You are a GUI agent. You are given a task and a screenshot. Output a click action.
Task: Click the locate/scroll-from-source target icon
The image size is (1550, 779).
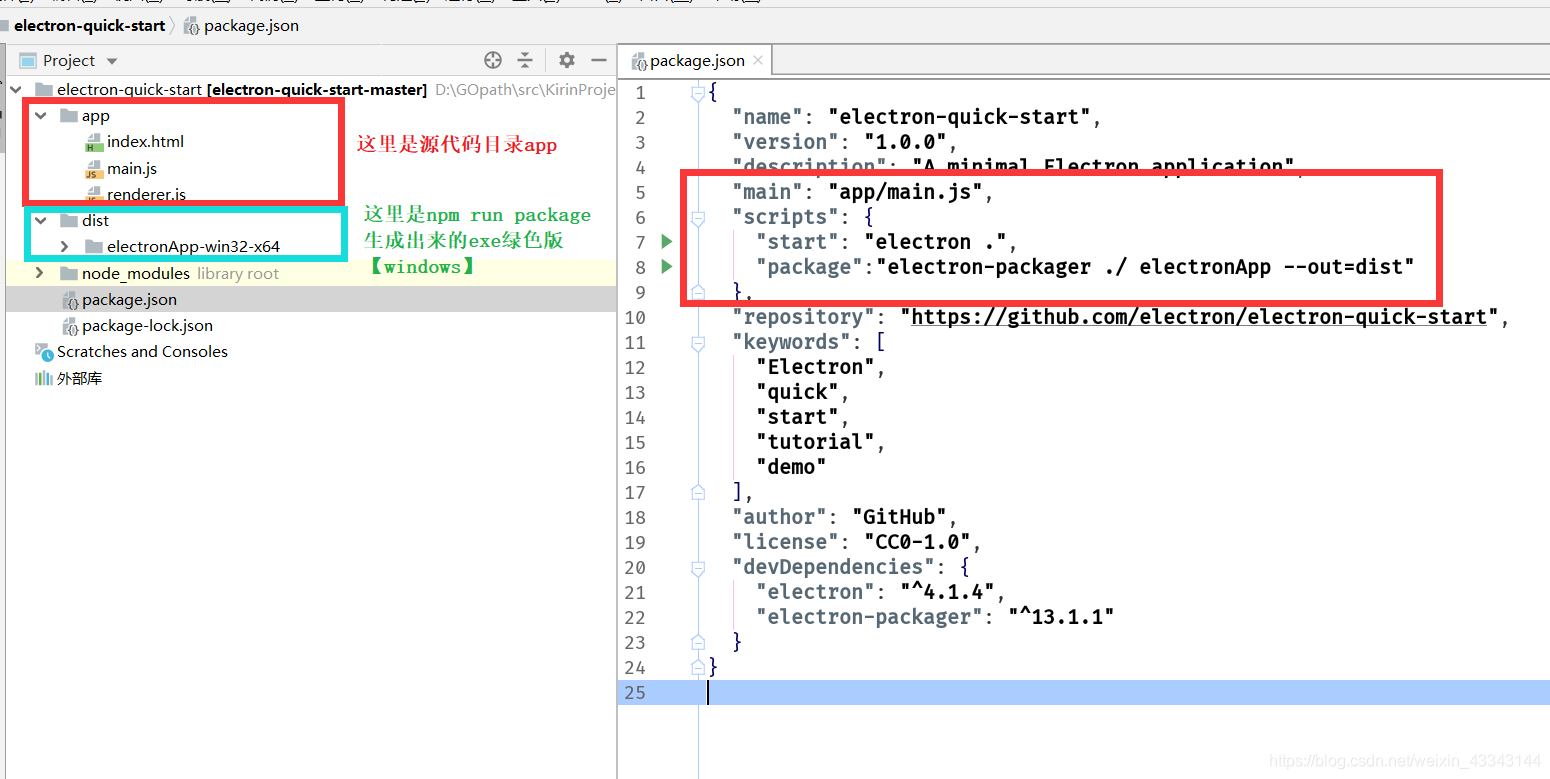point(492,60)
